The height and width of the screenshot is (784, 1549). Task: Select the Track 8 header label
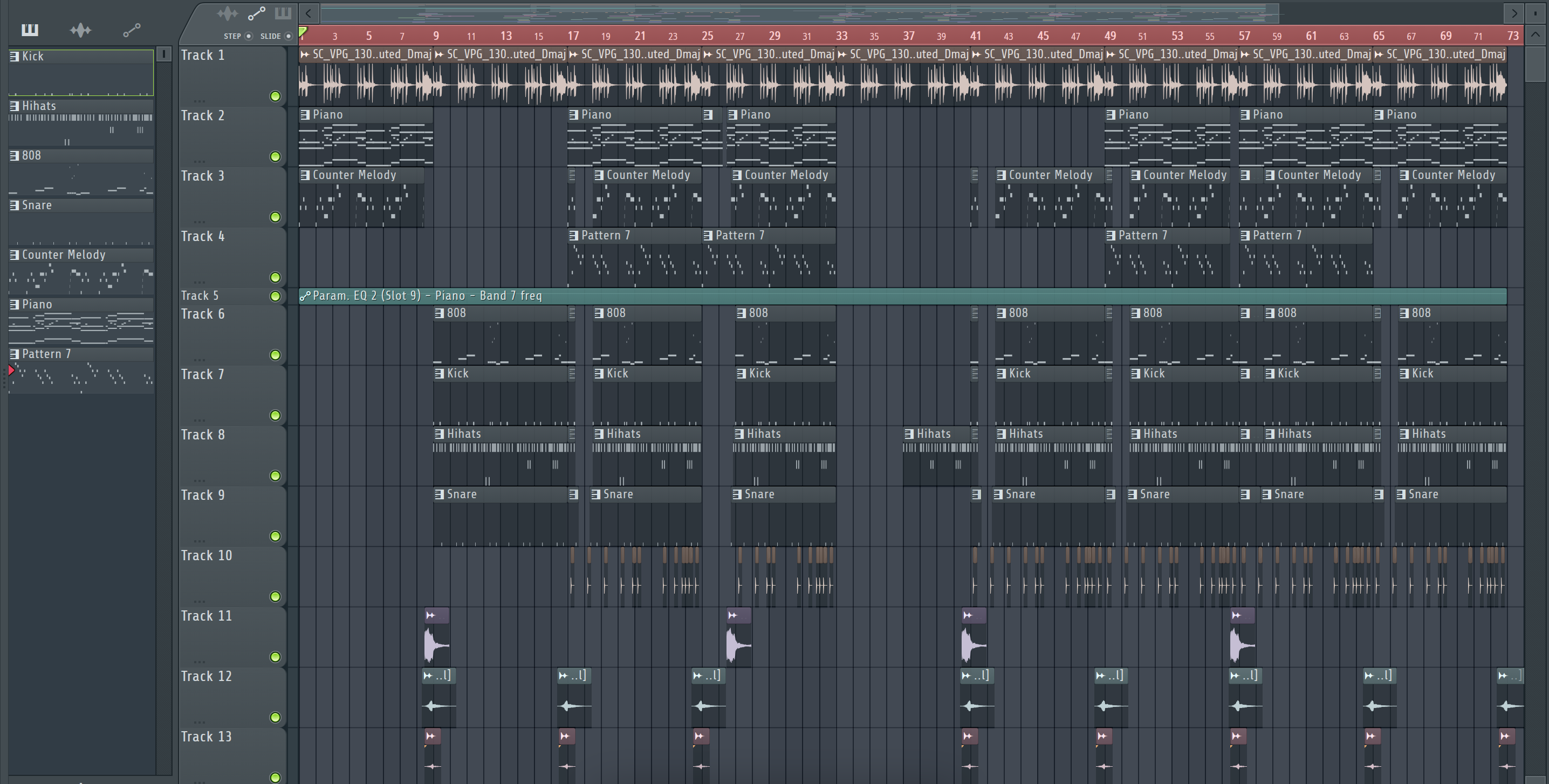(203, 435)
